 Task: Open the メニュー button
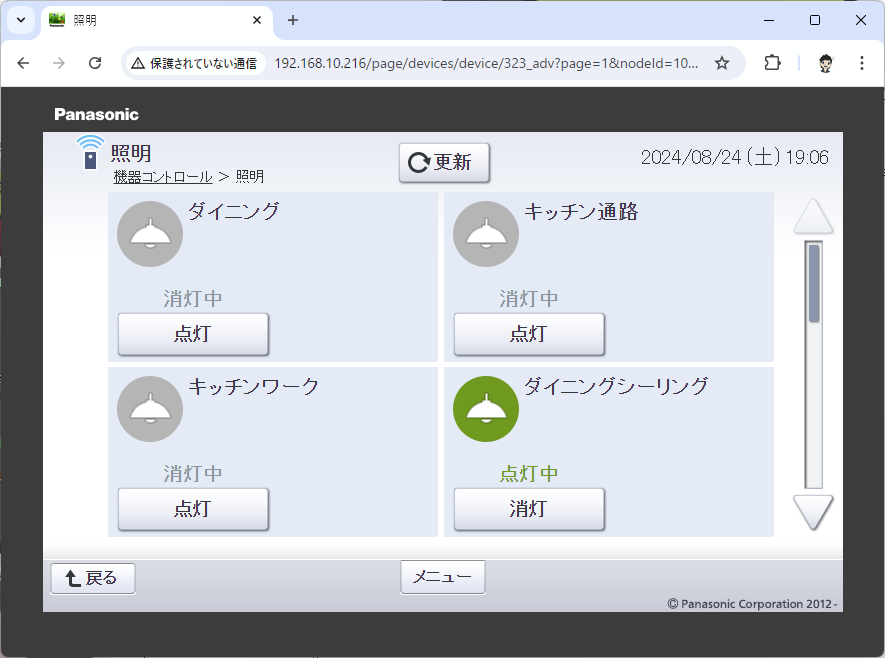pyautogui.click(x=443, y=577)
